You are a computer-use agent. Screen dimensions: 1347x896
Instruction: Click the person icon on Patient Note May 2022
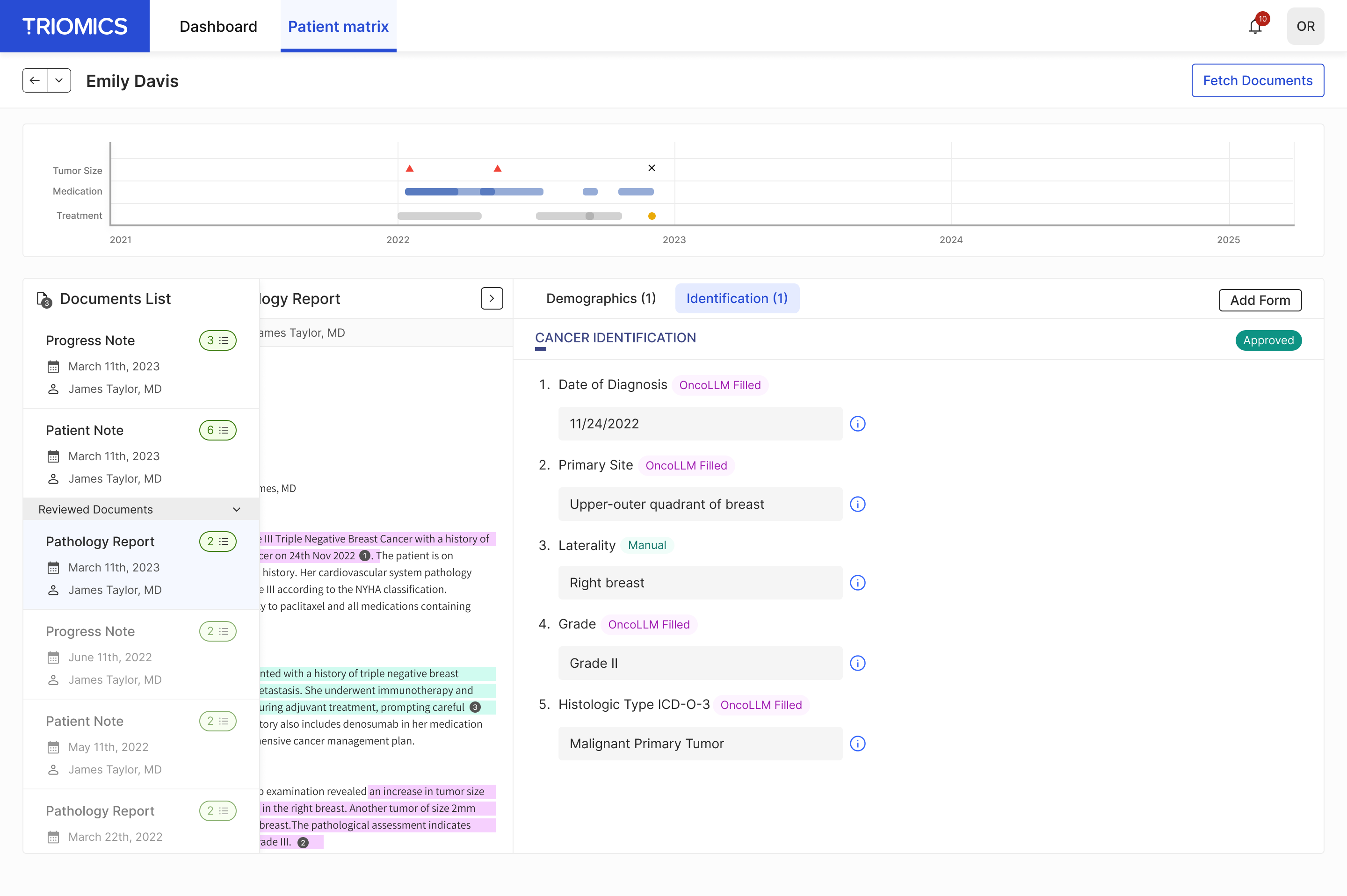pyautogui.click(x=53, y=770)
